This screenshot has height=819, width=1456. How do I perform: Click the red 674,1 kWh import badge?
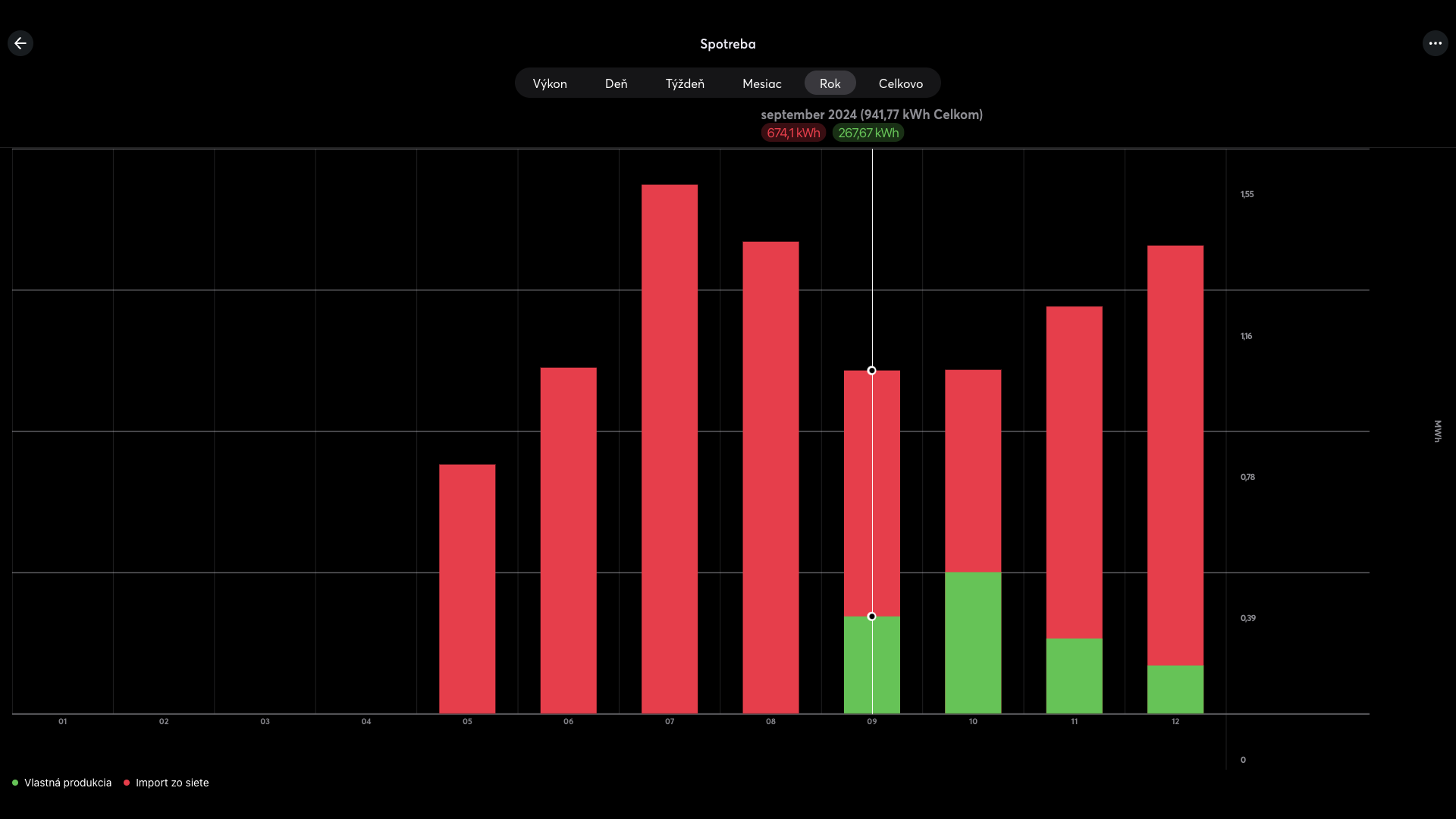click(x=793, y=133)
